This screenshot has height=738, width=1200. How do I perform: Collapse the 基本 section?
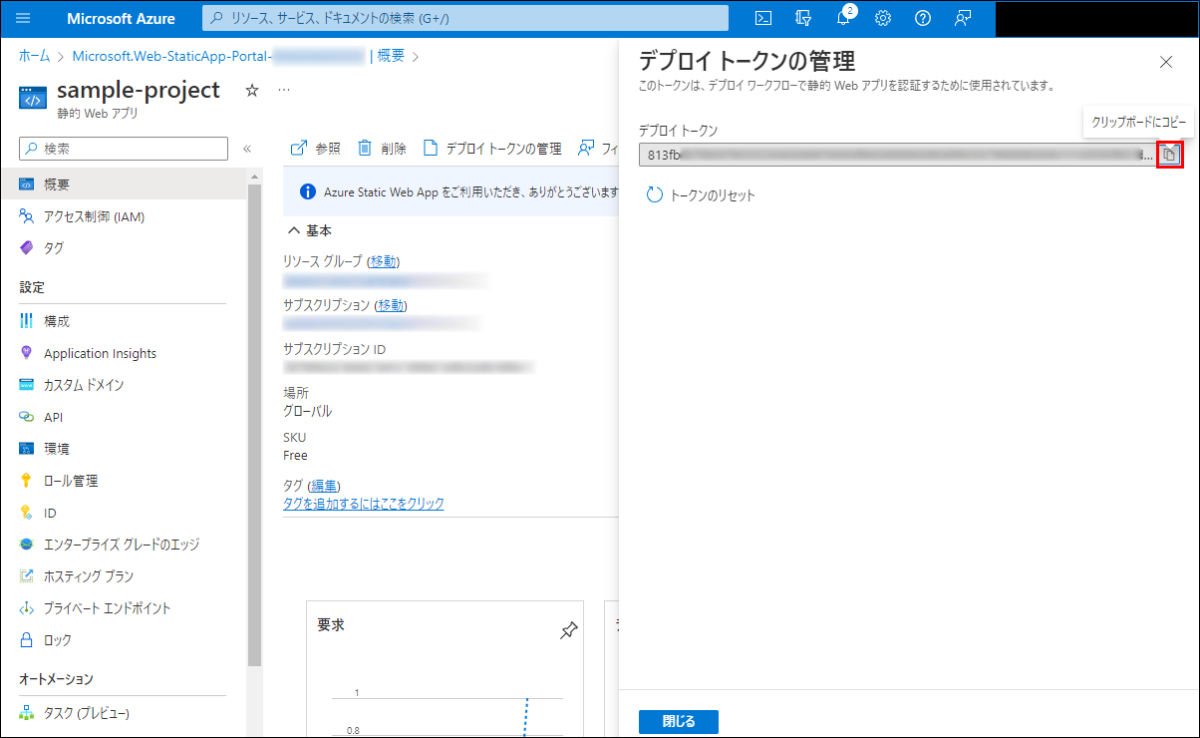coord(309,230)
